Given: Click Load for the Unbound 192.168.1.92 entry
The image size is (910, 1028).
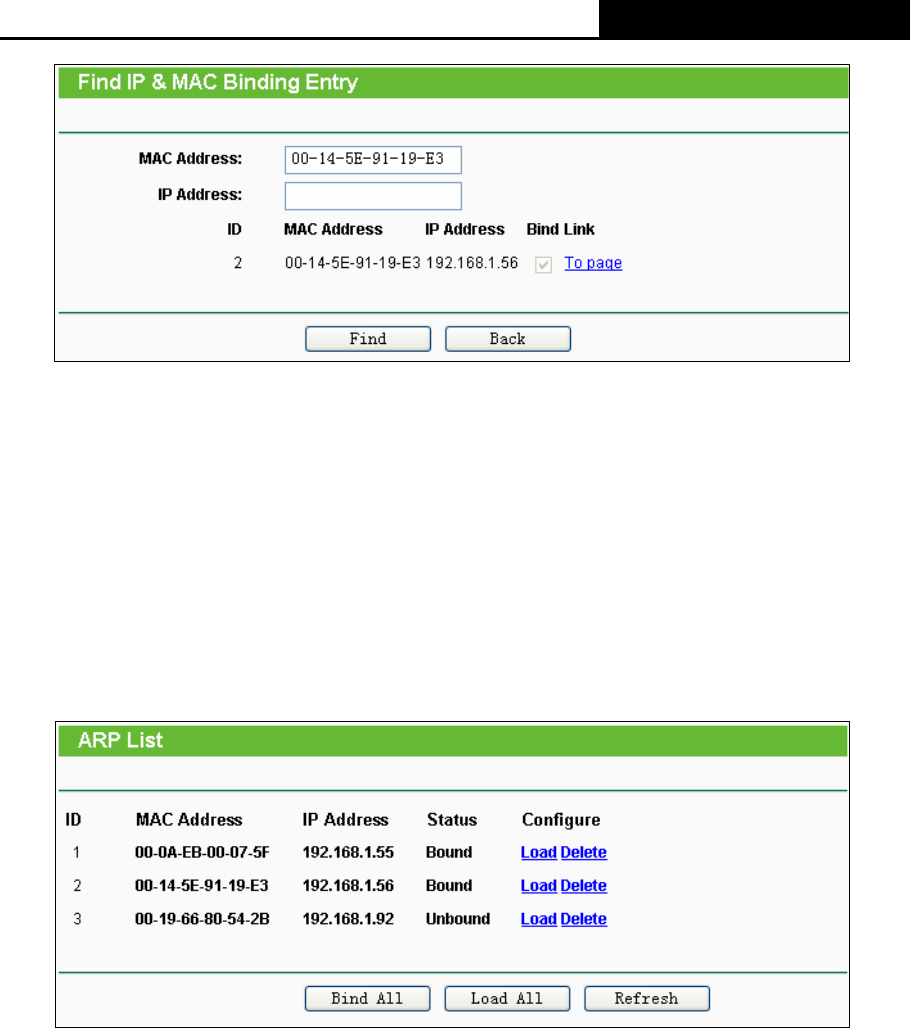Looking at the screenshot, I should coord(539,919).
